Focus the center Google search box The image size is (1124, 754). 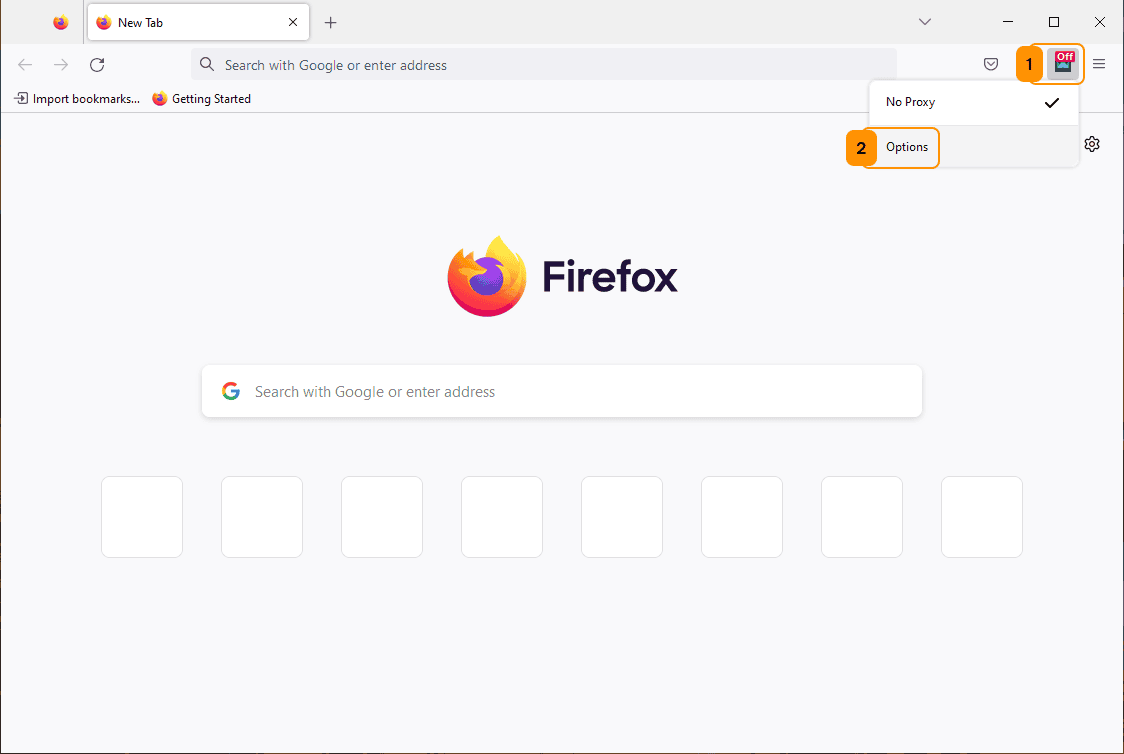562,391
